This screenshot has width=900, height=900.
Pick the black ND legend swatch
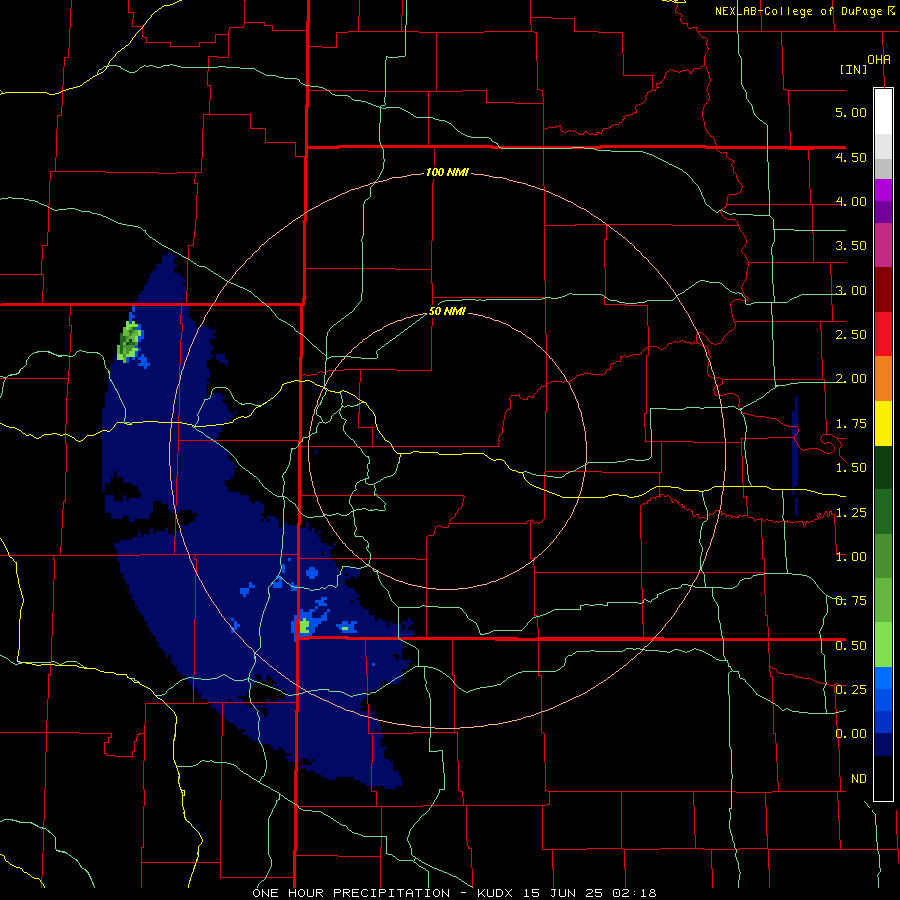click(x=883, y=778)
